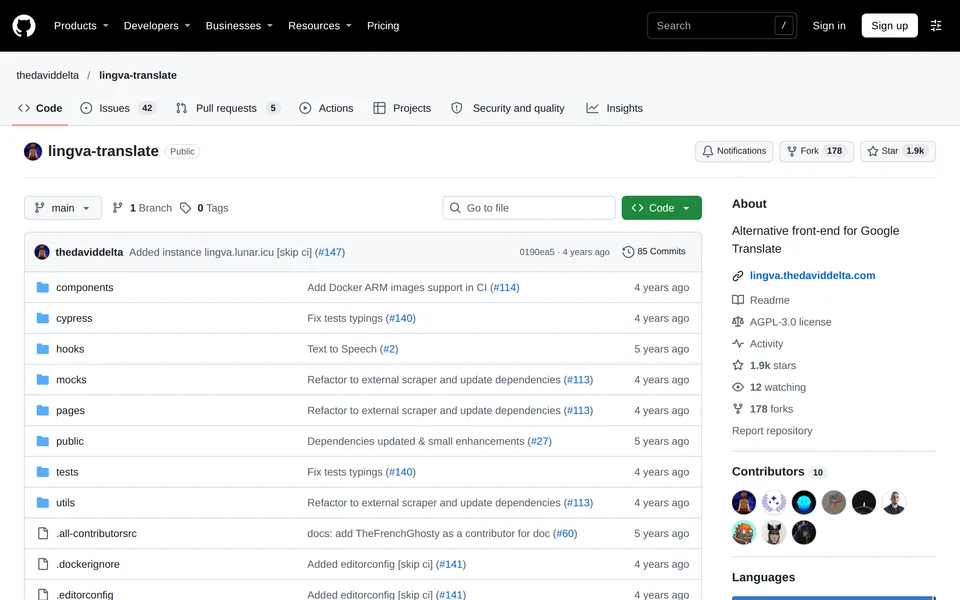The image size is (960, 600).
Task: Open the Projects tab
Action: [402, 108]
